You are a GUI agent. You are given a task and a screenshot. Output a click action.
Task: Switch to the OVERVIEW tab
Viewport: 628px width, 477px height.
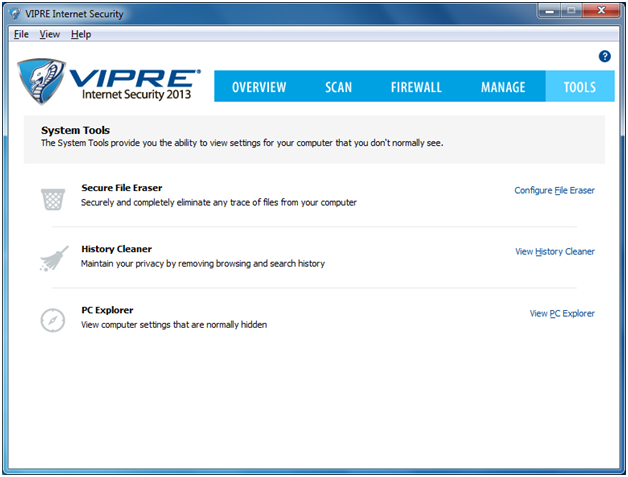pyautogui.click(x=259, y=87)
